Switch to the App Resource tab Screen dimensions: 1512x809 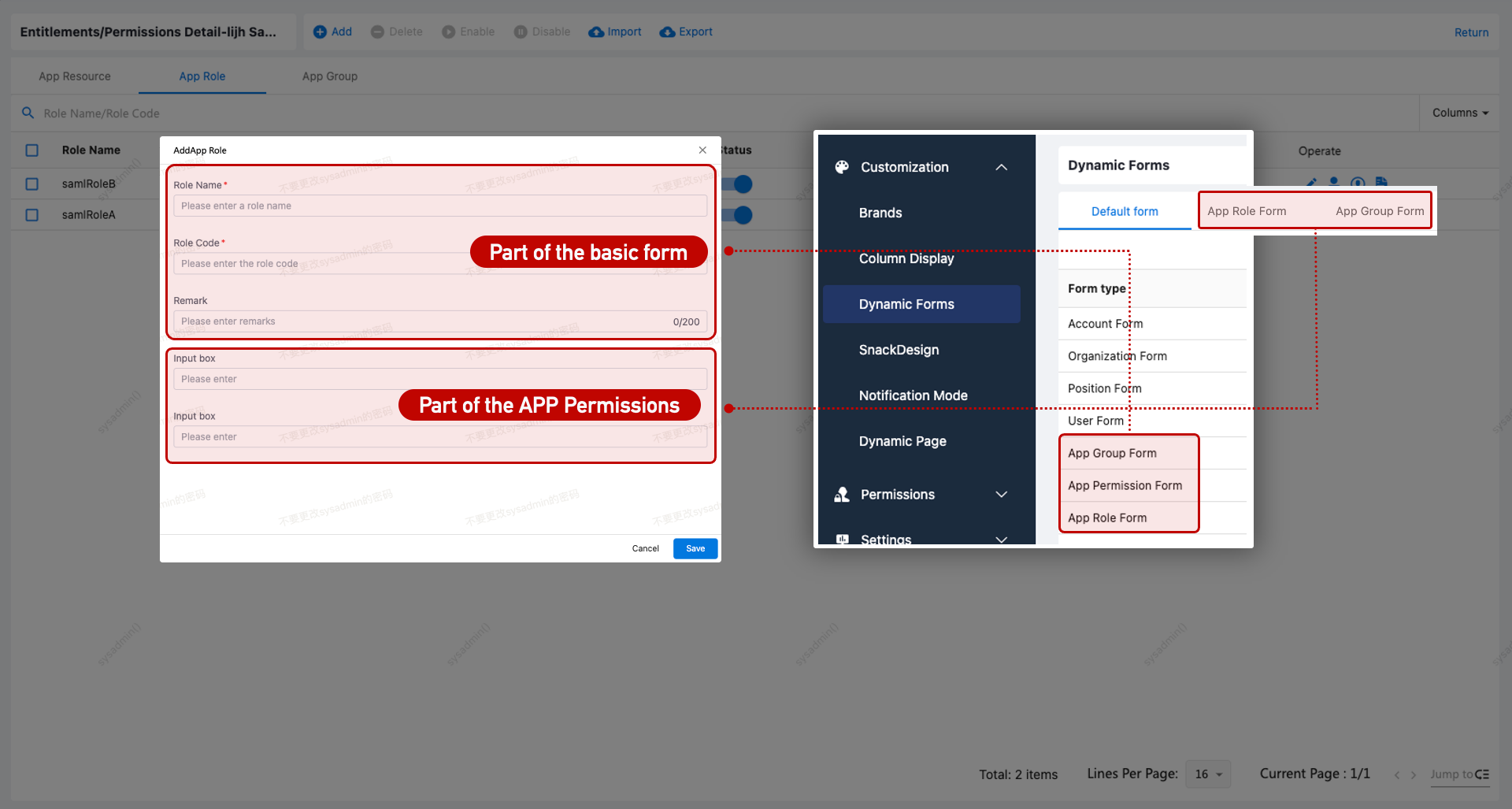click(75, 76)
